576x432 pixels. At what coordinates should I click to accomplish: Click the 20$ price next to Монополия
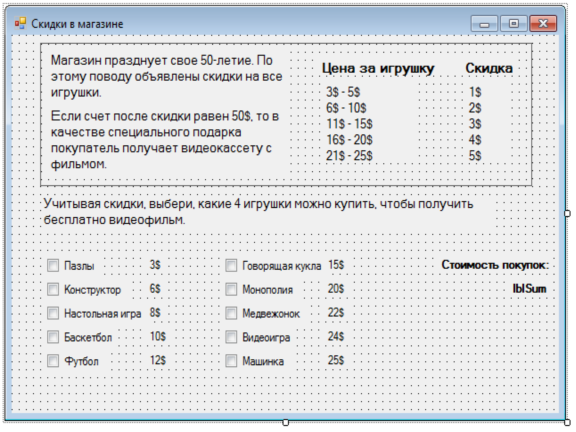[x=336, y=289]
